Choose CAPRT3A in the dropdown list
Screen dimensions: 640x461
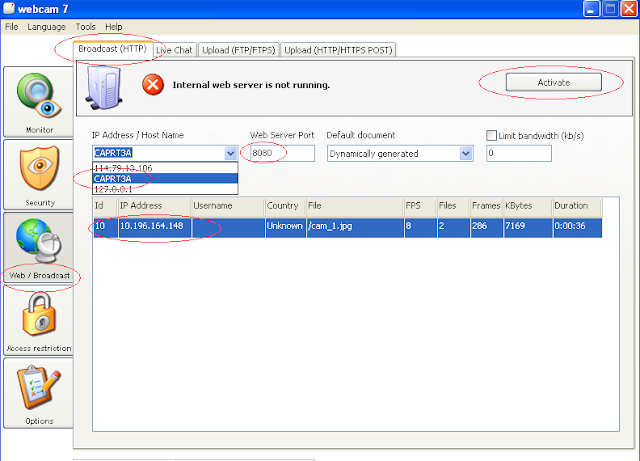[165, 178]
